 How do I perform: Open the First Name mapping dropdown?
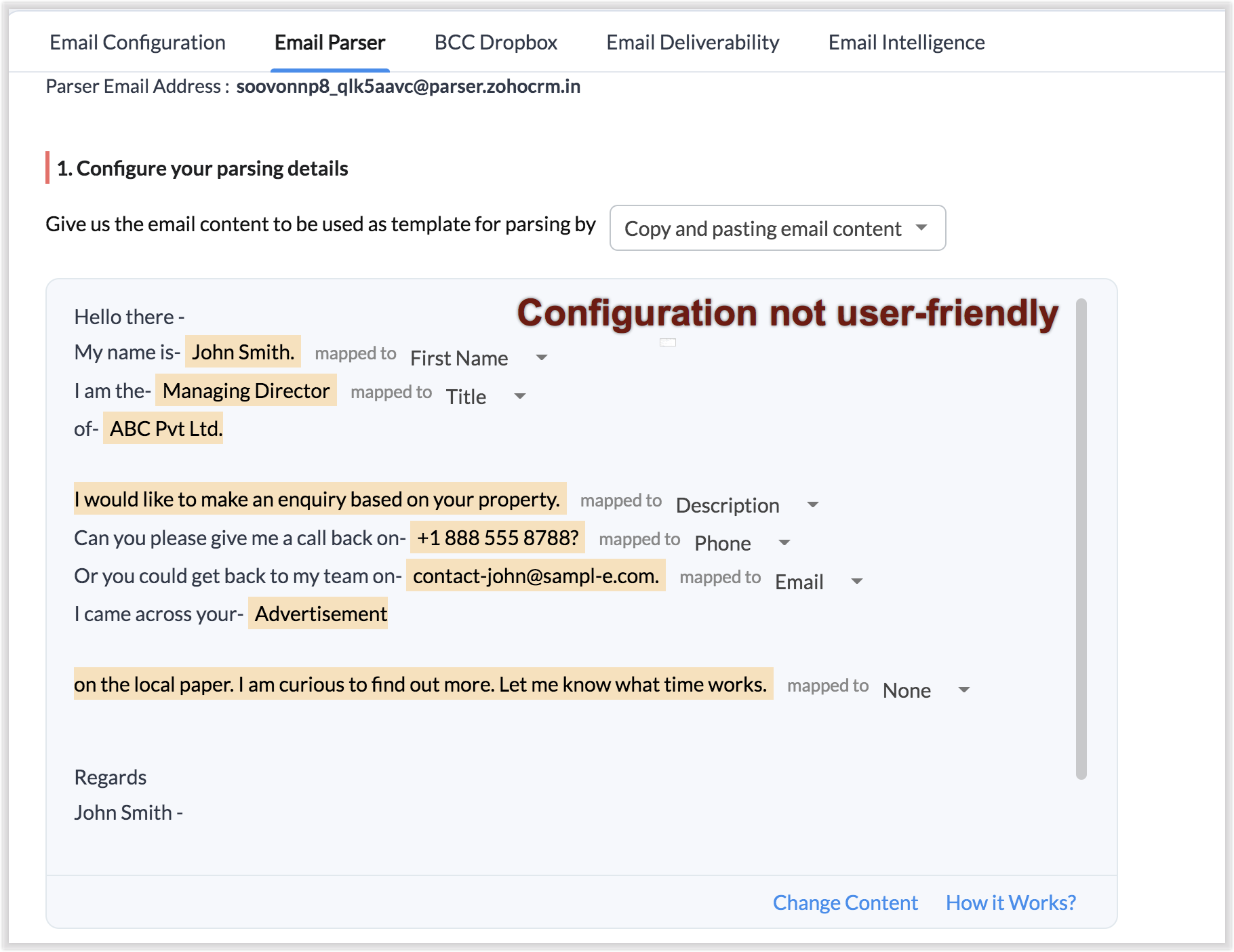[479, 358]
